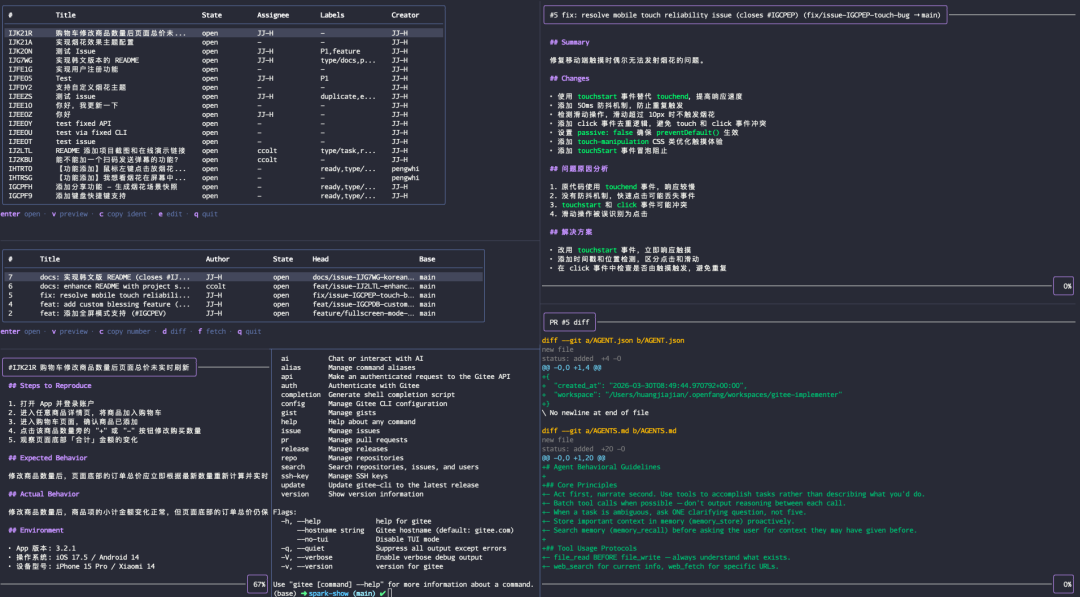Image resolution: width=1080 pixels, height=597 pixels.
Task: Click '## Steps to Reproduce' heading
Action: [50, 386]
